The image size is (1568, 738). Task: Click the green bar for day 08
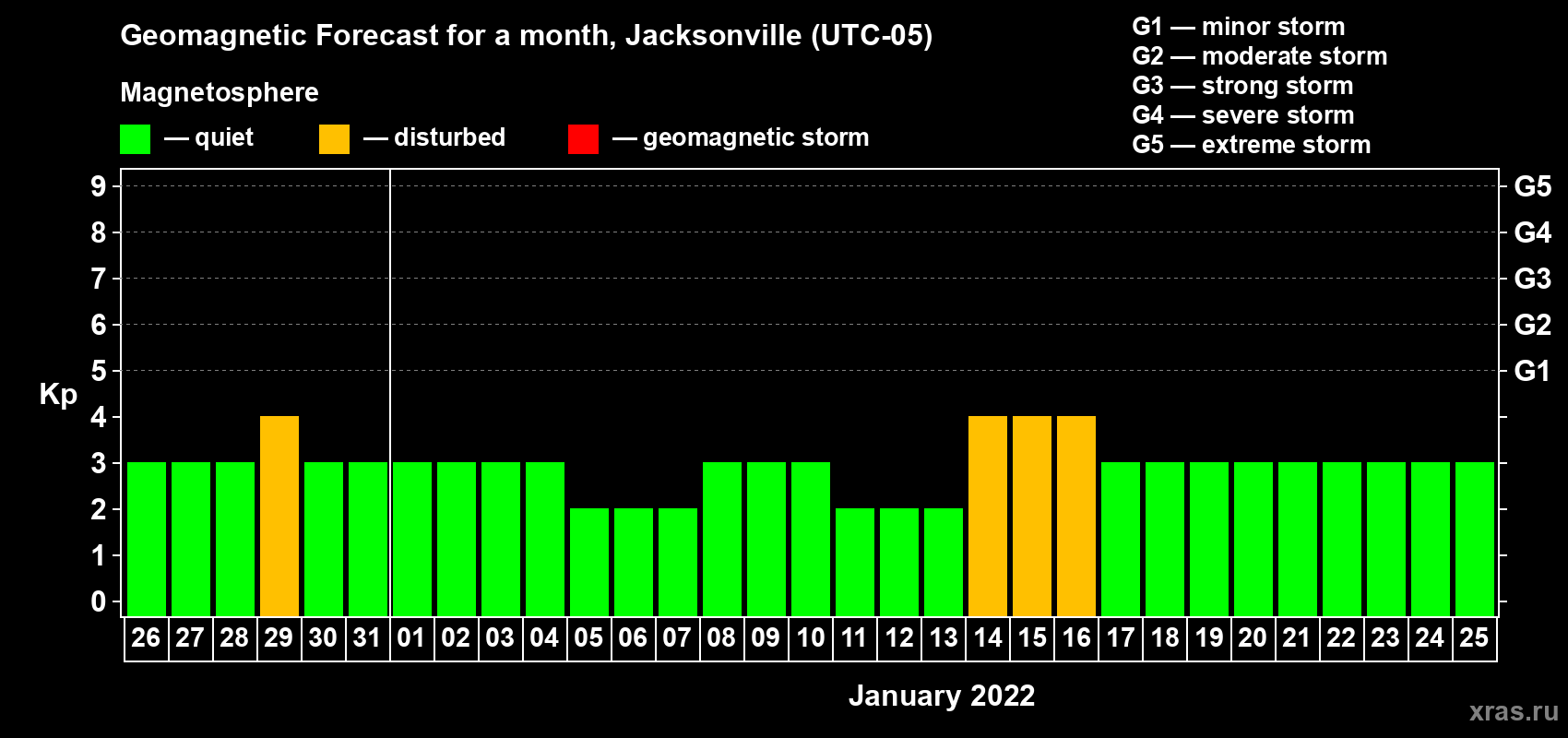pyautogui.click(x=722, y=539)
